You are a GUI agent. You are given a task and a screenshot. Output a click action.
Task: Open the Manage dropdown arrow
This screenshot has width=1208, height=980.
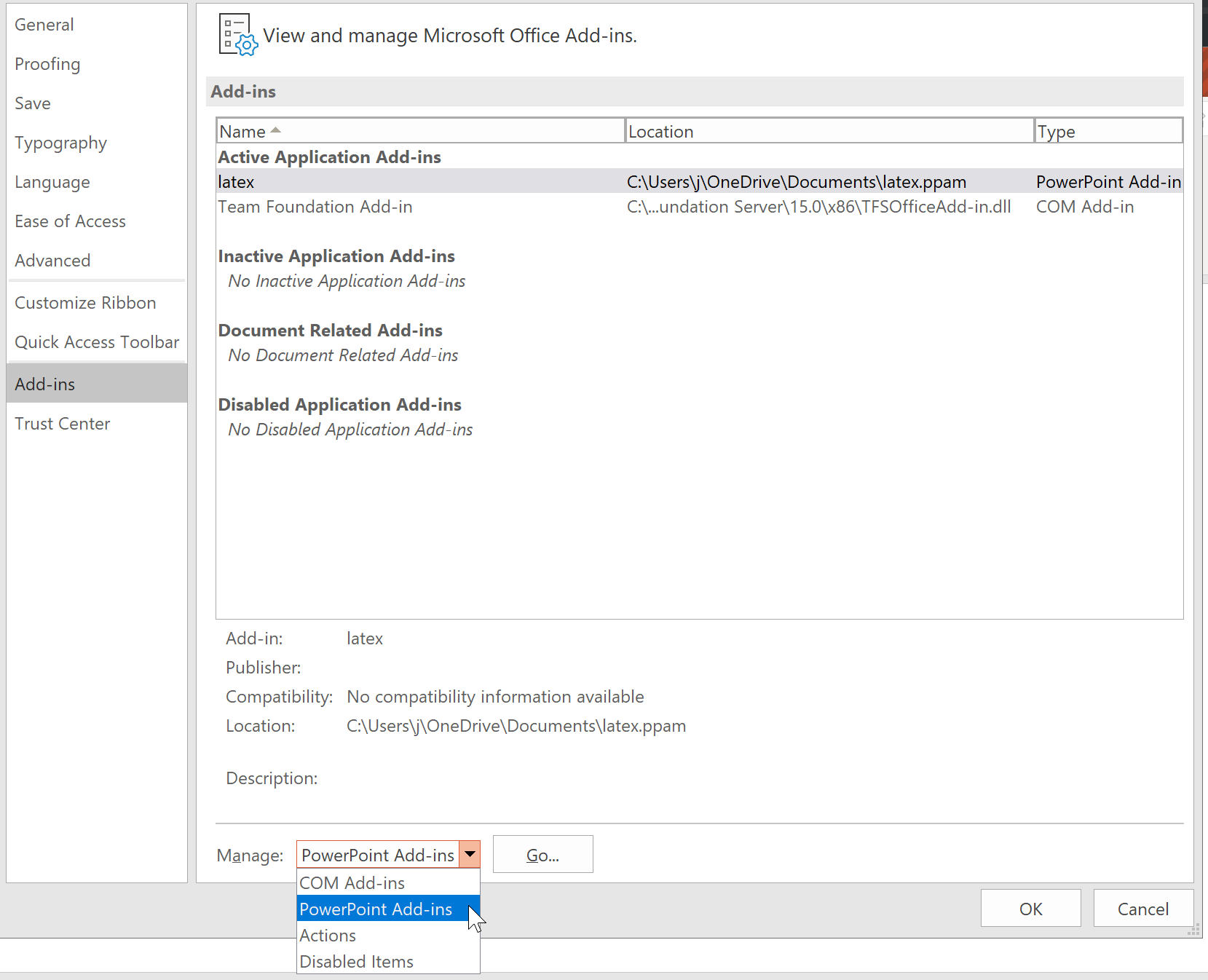470,854
